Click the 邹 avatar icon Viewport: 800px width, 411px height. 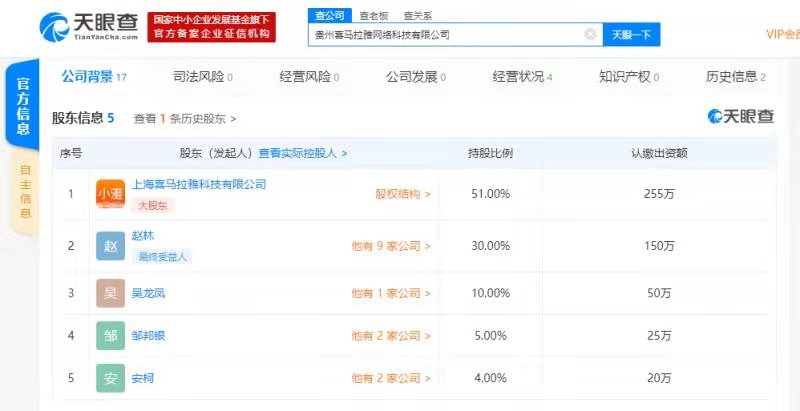coord(110,335)
